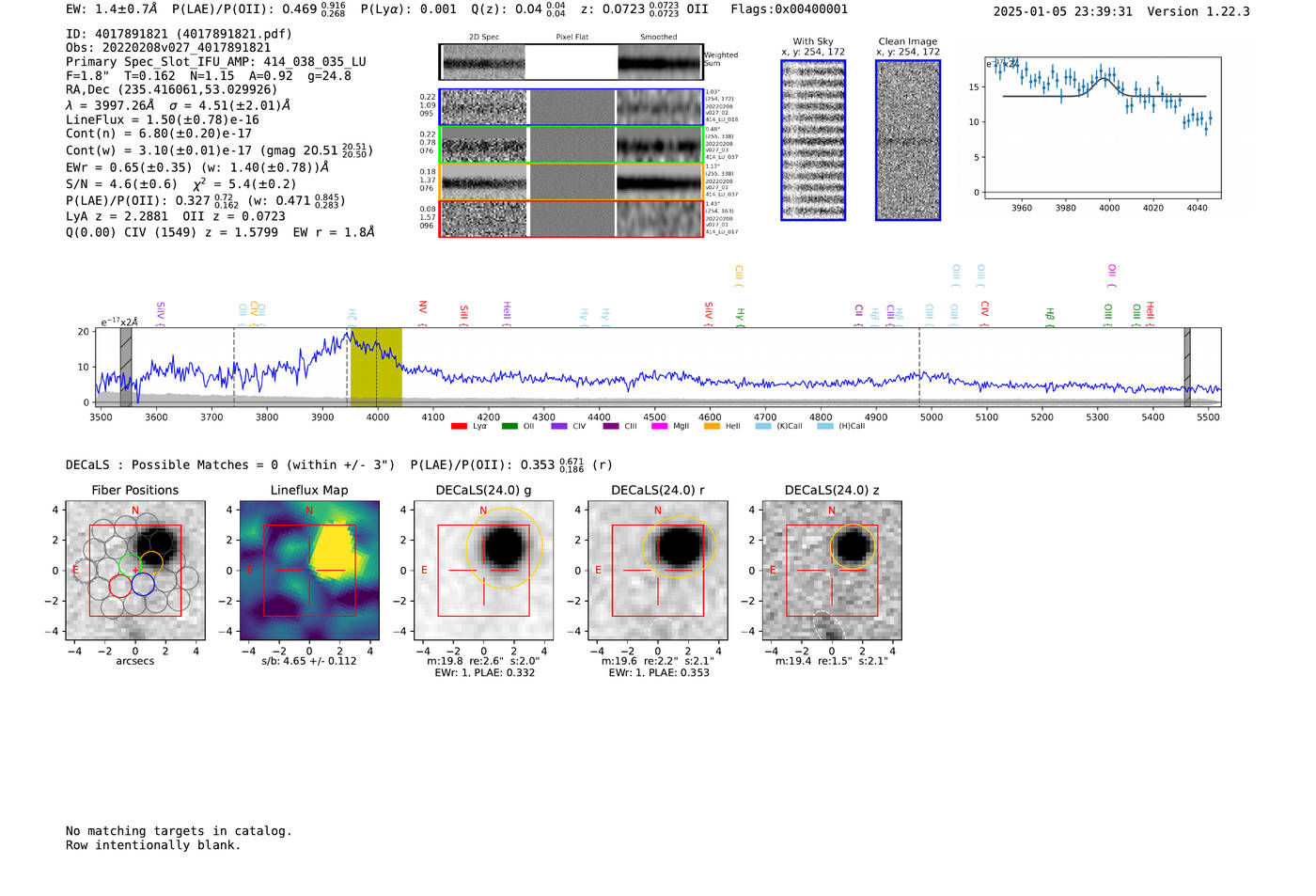Open the DECaLS(24.0) z image
The image size is (1316, 896).
(x=832, y=570)
